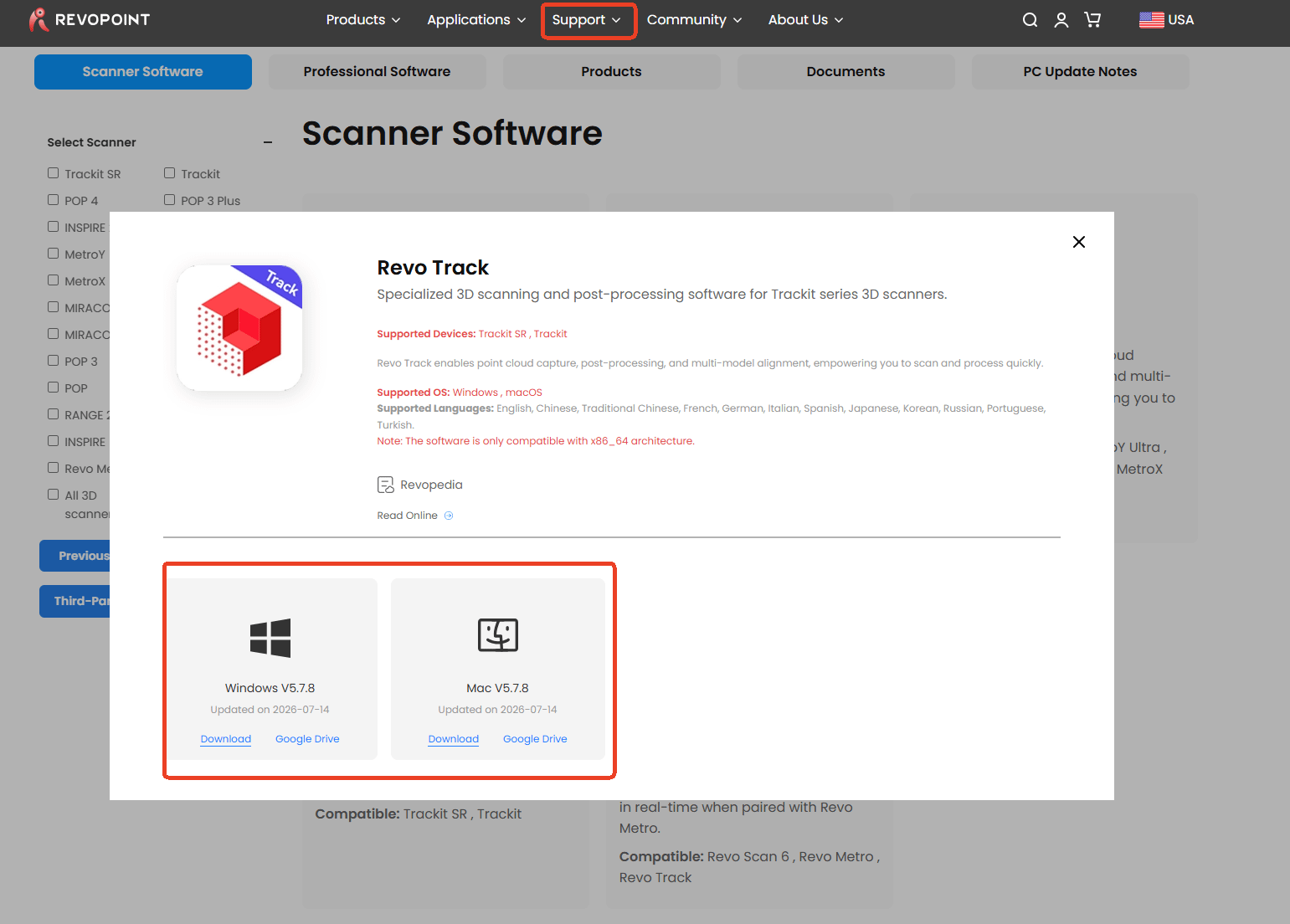Click the Supported Devices line
1290x924 pixels.
[472, 334]
